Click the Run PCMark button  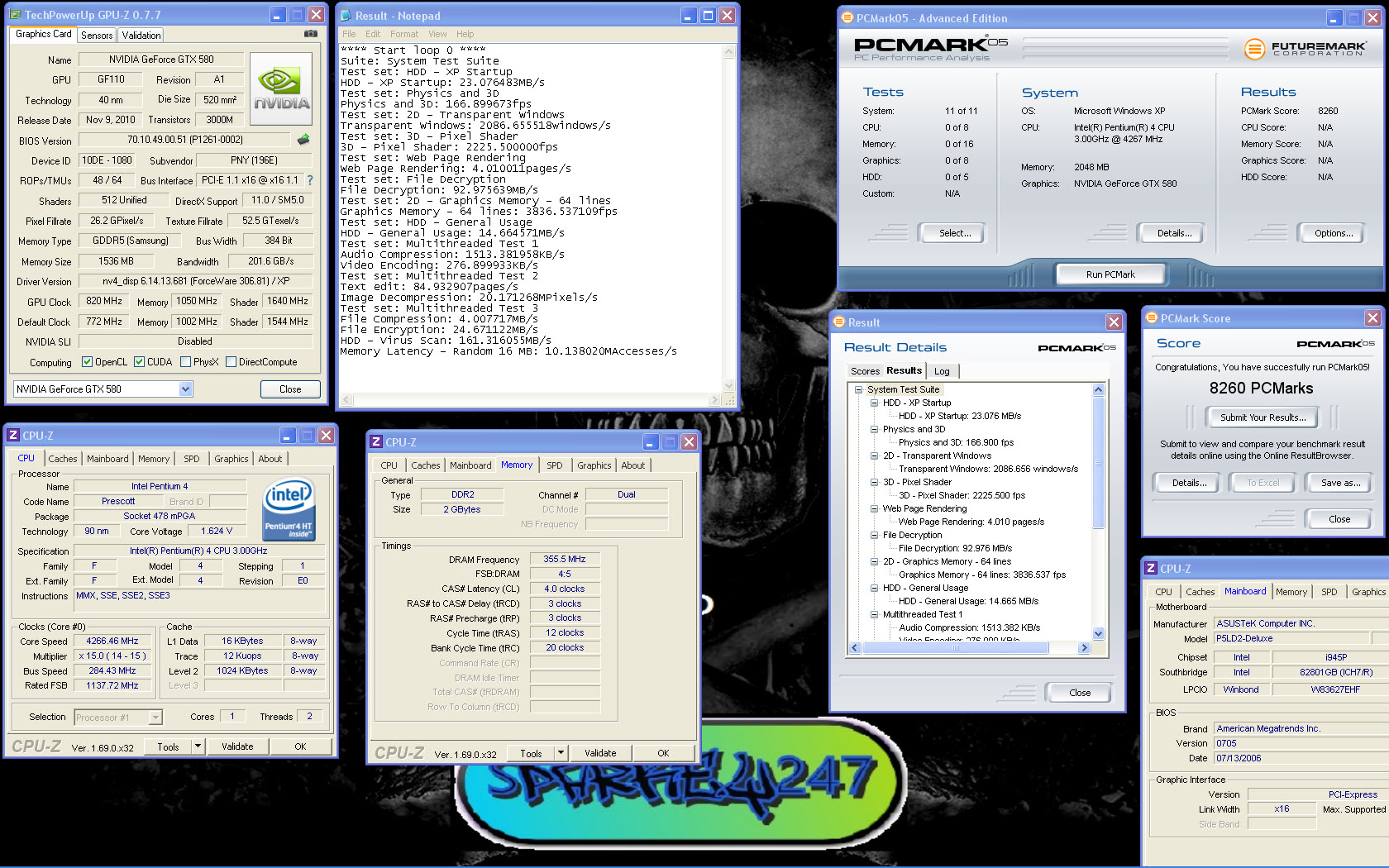pos(1110,274)
